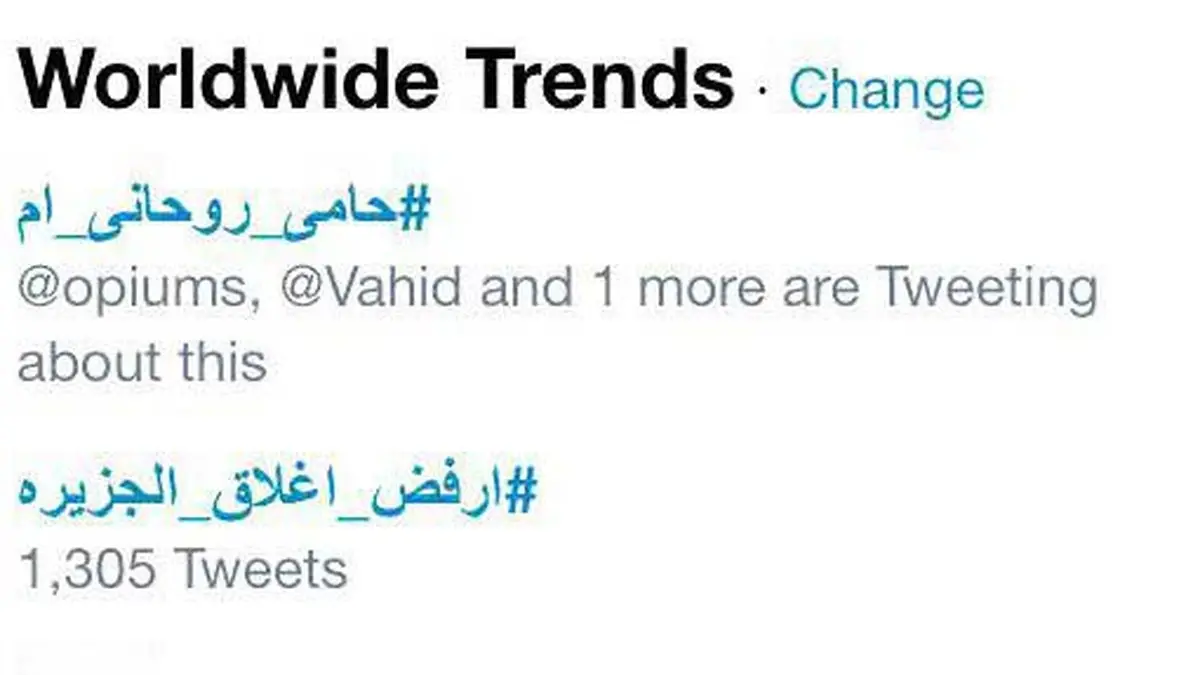The image size is (1200, 675).
Task: Click the "1 more" tweeters text
Action: (x=653, y=290)
